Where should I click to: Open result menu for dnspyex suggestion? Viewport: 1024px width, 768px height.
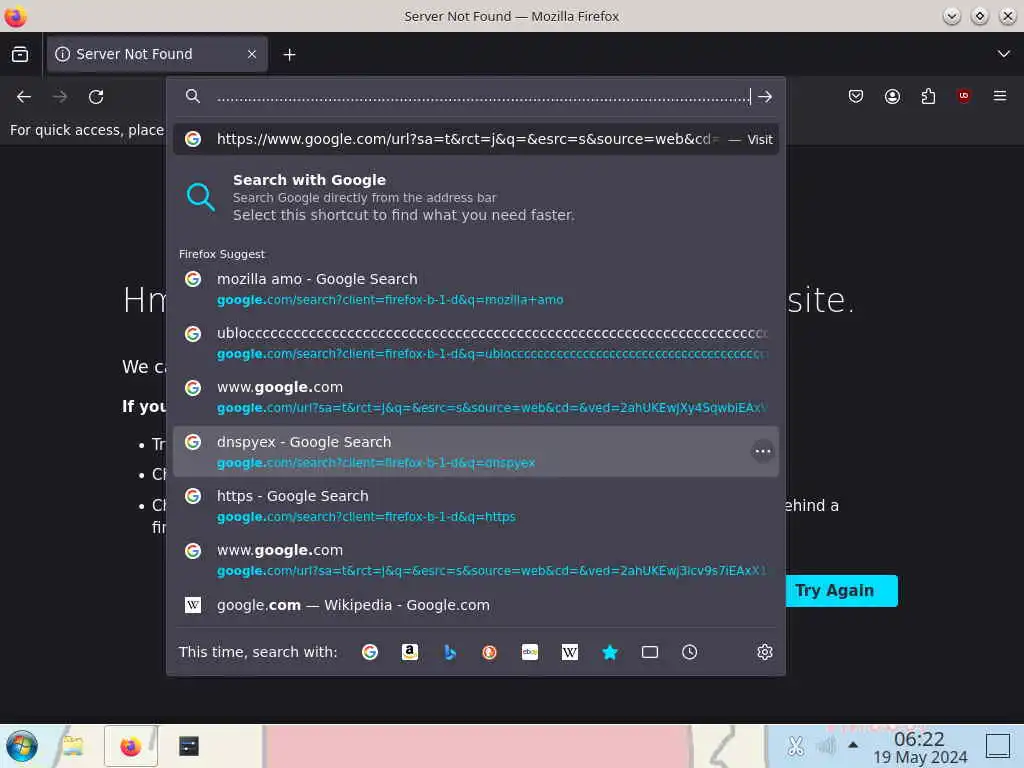[762, 451]
